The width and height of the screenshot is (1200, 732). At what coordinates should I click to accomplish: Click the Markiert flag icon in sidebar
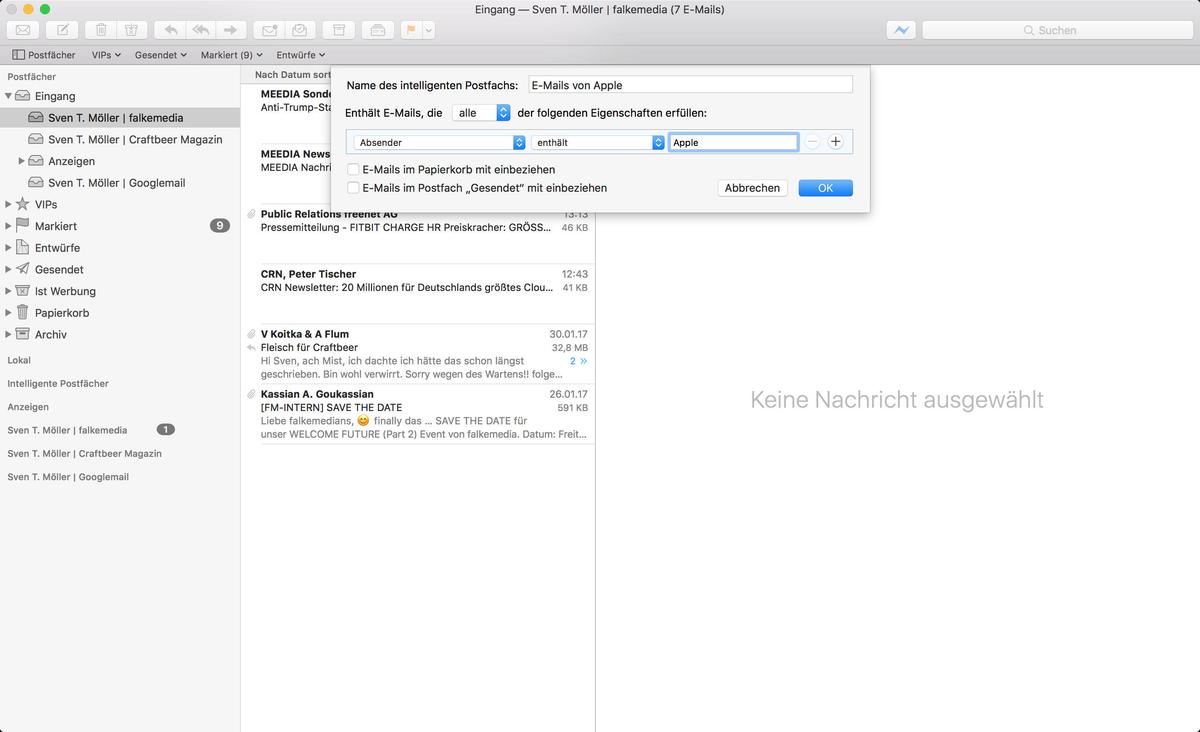(23, 226)
